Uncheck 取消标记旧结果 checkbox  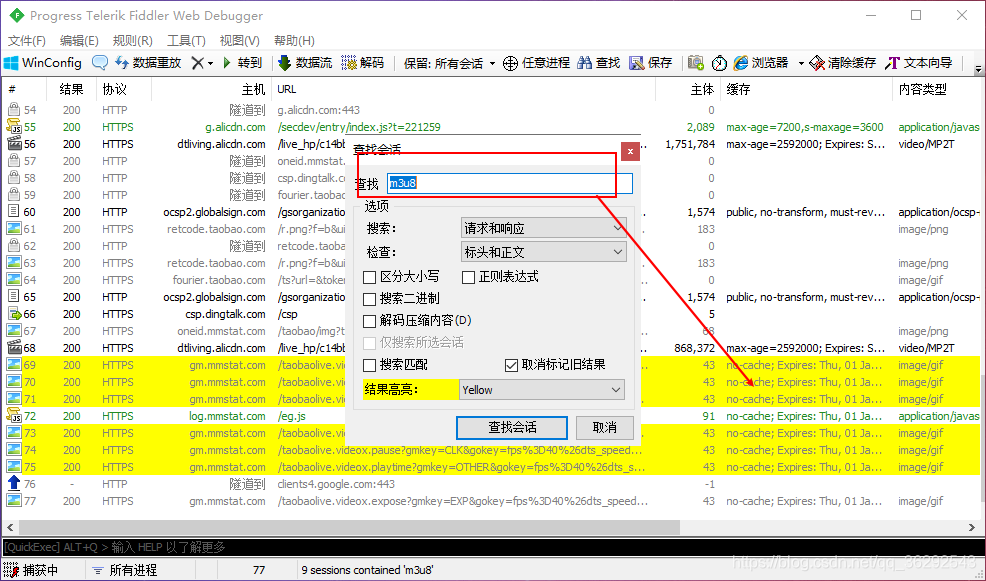pyautogui.click(x=511, y=365)
